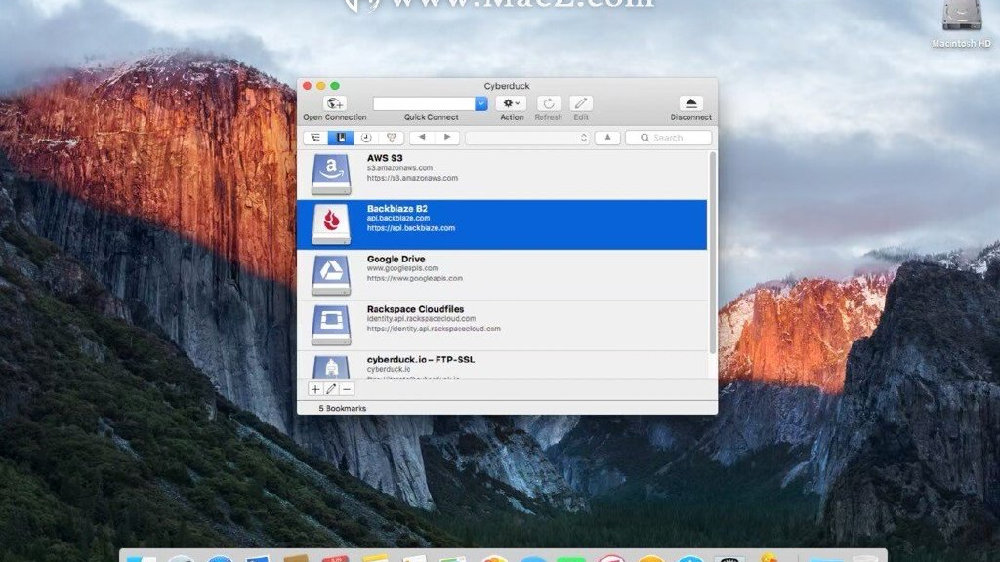The width and height of the screenshot is (1000, 562).
Task: Delete the bookmark with minus button
Action: coord(347,388)
